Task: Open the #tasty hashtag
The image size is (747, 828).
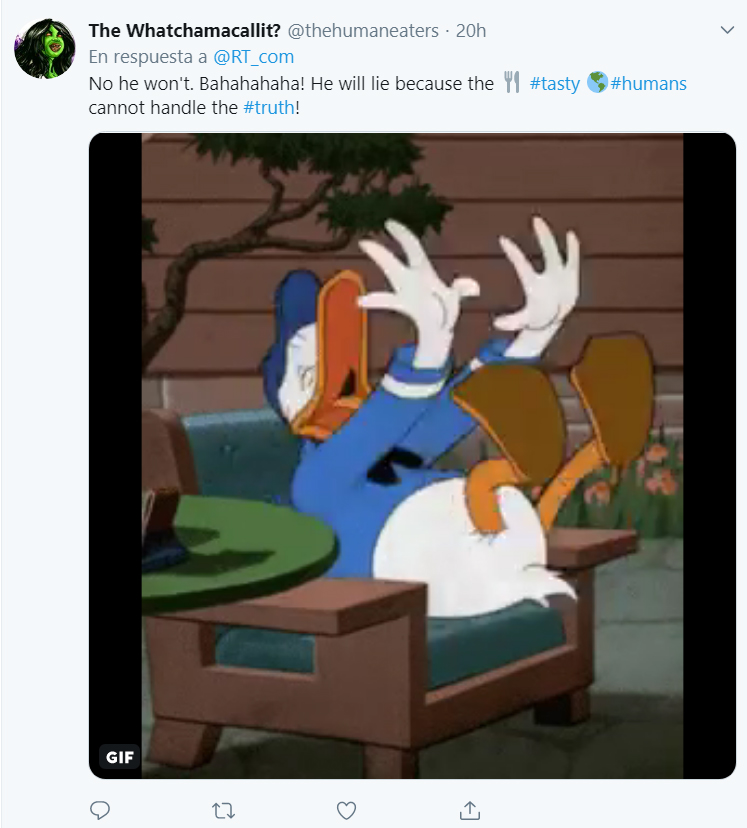Action: (554, 83)
